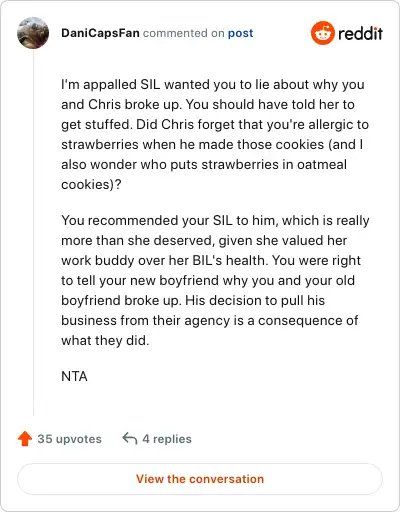This screenshot has width=400, height=512.
Task: Collapse the comment via its vertical thread line
Action: (33, 232)
